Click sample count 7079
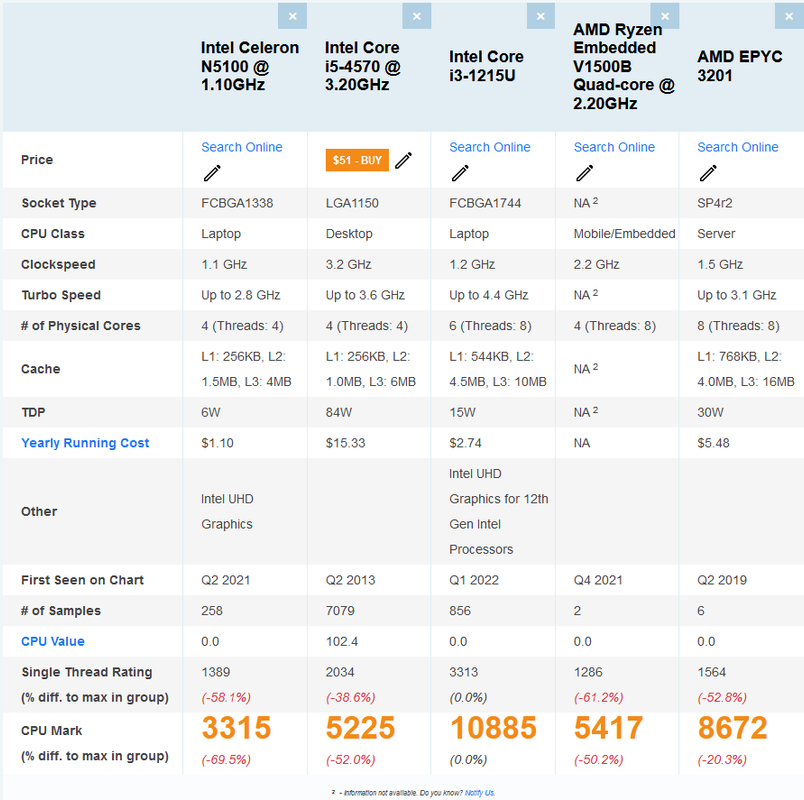This screenshot has height=800, width=804. (340, 611)
